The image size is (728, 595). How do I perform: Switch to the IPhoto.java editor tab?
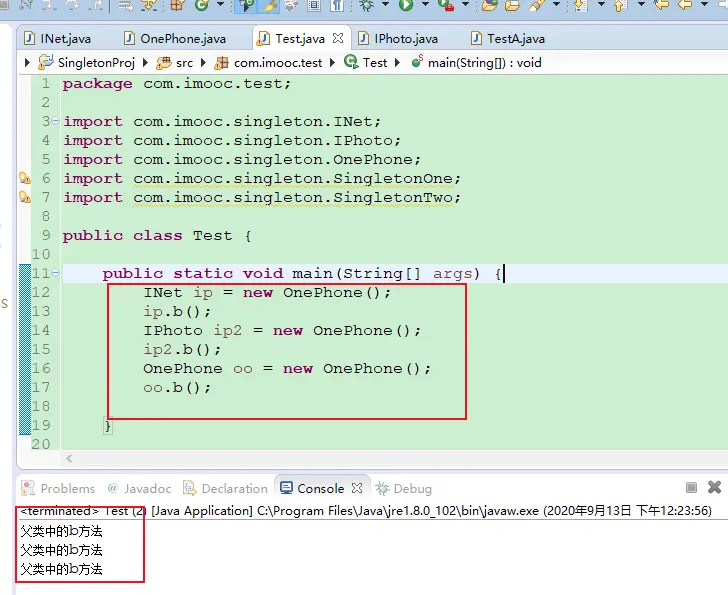(x=405, y=39)
